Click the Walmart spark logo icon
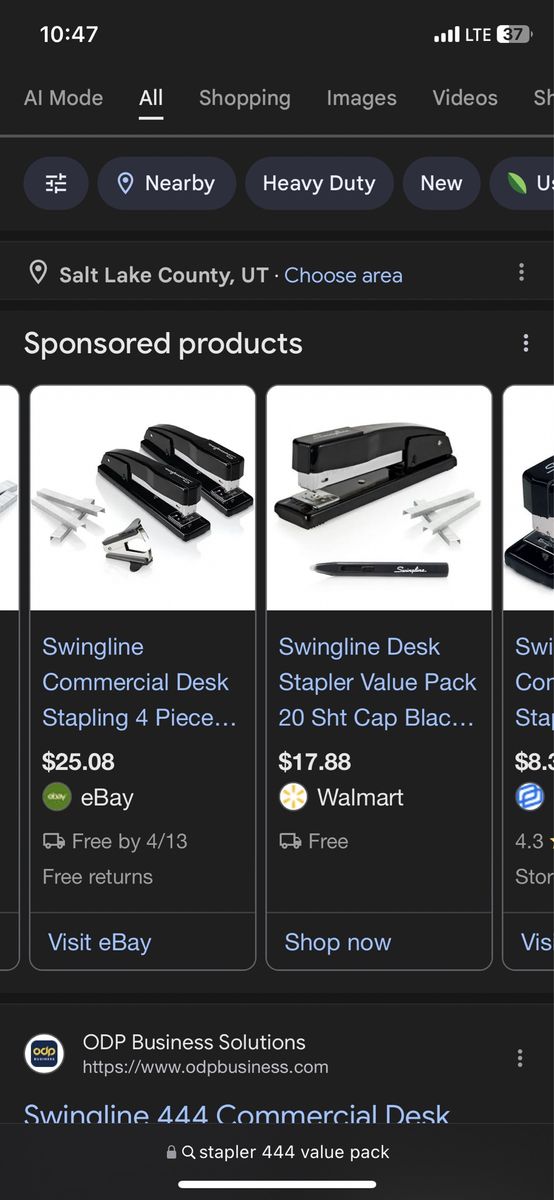This screenshot has height=1200, width=554. click(293, 797)
